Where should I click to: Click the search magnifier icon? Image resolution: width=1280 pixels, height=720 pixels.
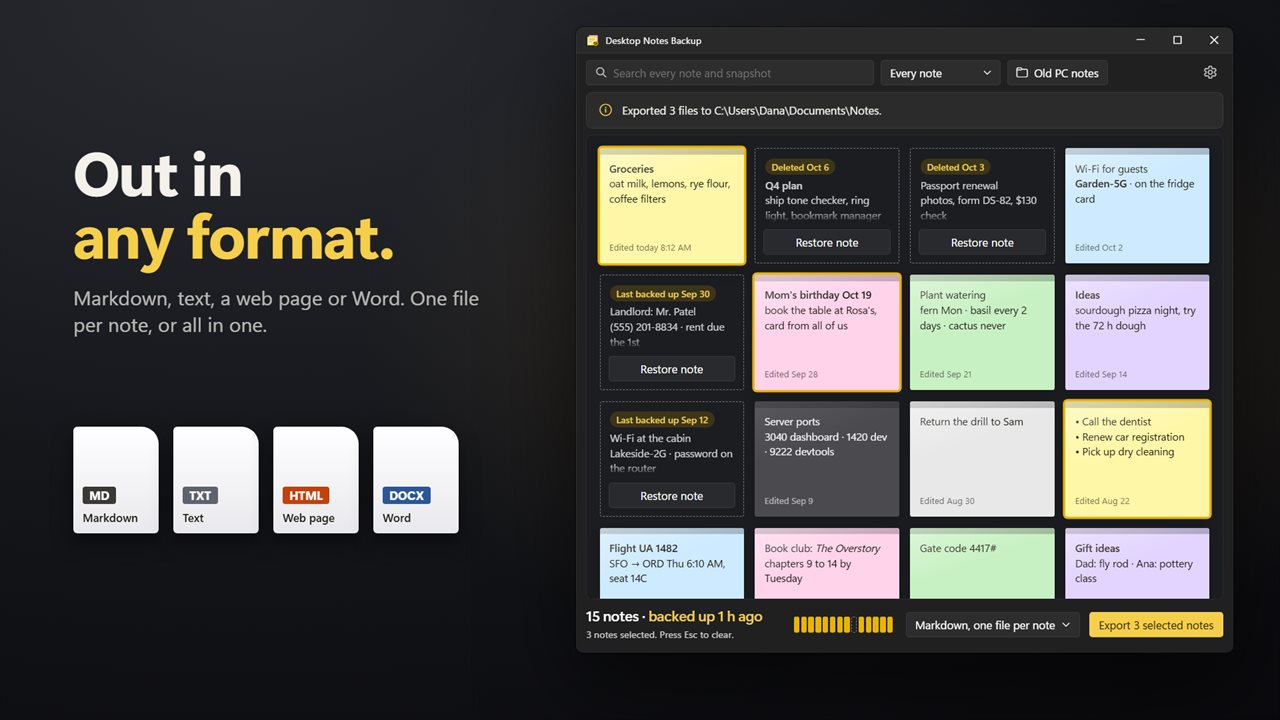tap(601, 73)
